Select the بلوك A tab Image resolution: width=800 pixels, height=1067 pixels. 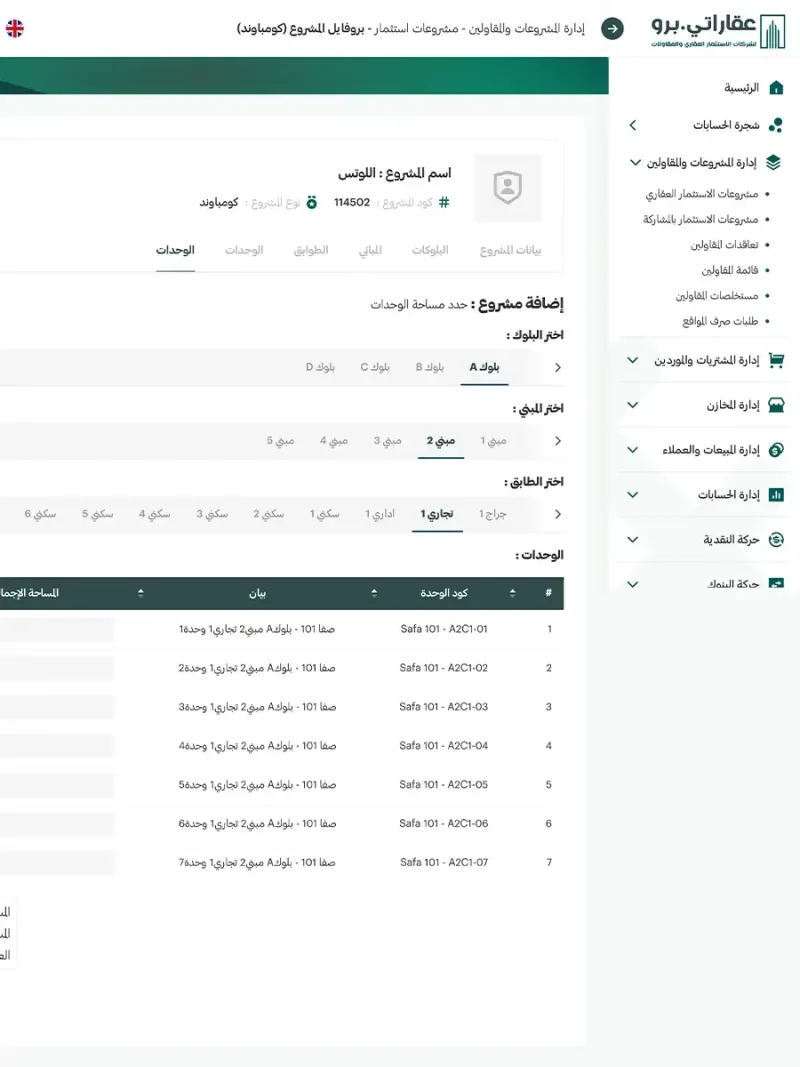[484, 367]
